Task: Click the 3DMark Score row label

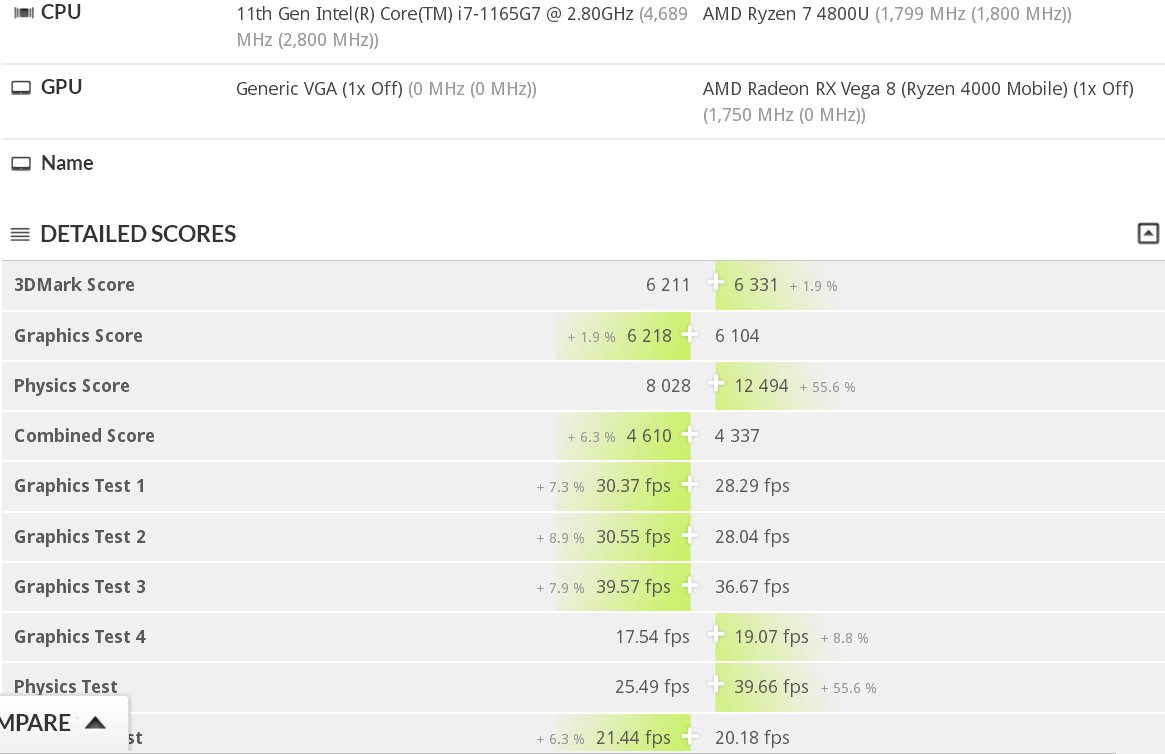Action: (74, 285)
